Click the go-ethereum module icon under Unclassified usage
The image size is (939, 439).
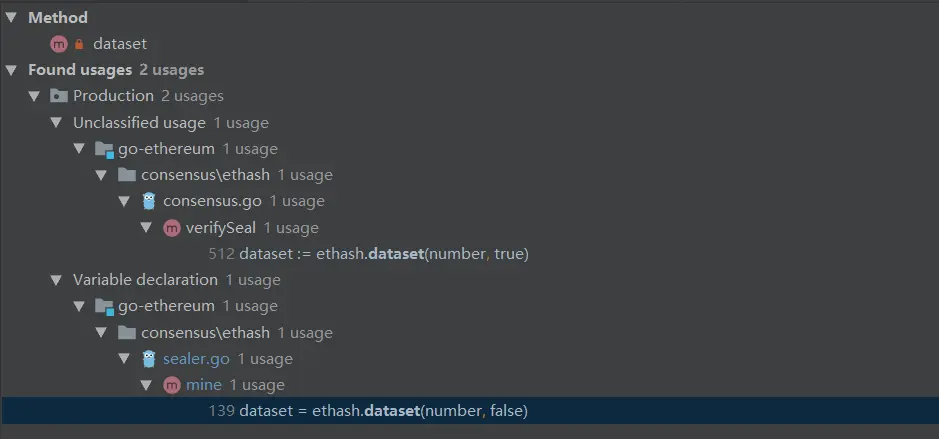pos(104,149)
